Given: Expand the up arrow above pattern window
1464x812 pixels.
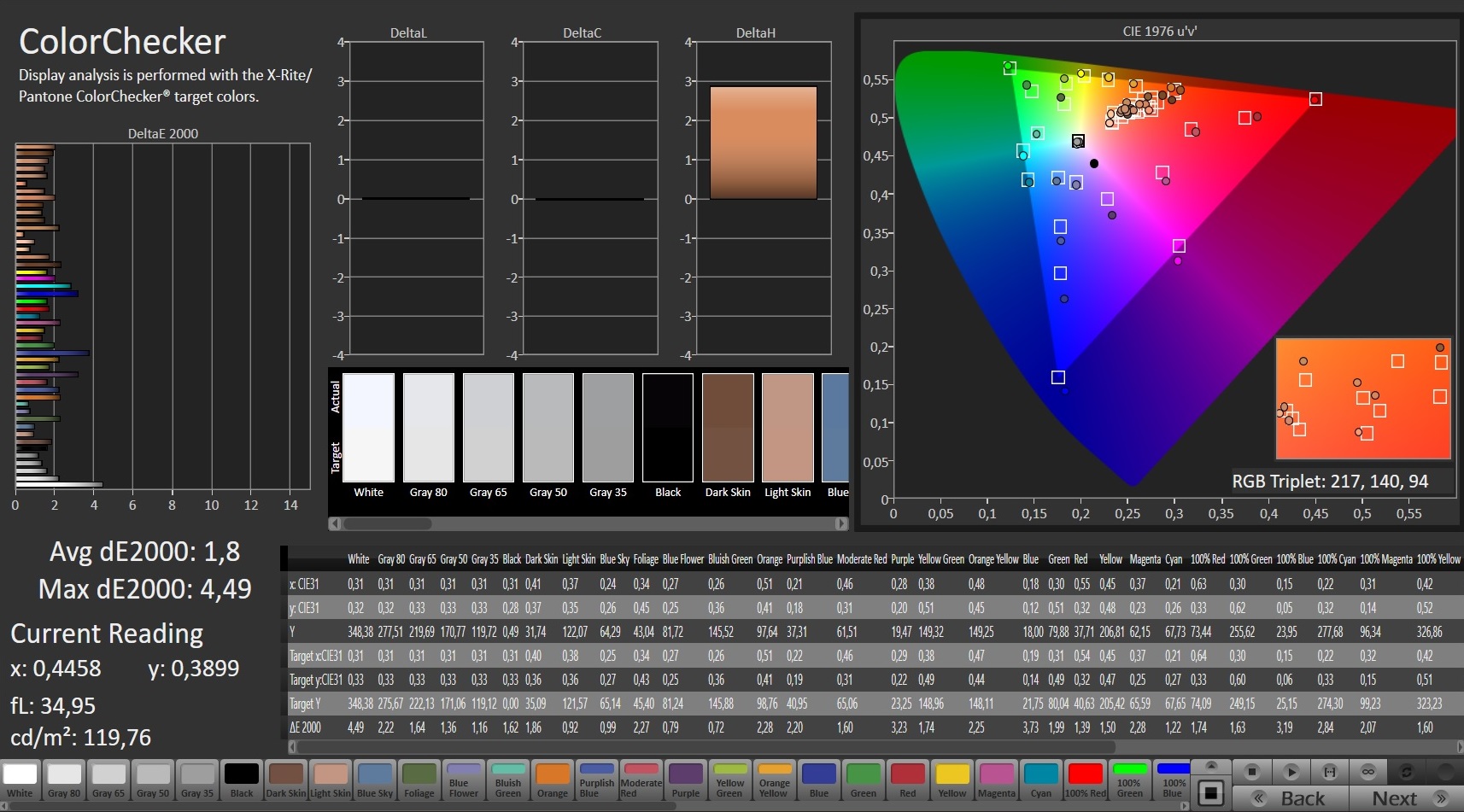Looking at the screenshot, I should tap(1210, 765).
